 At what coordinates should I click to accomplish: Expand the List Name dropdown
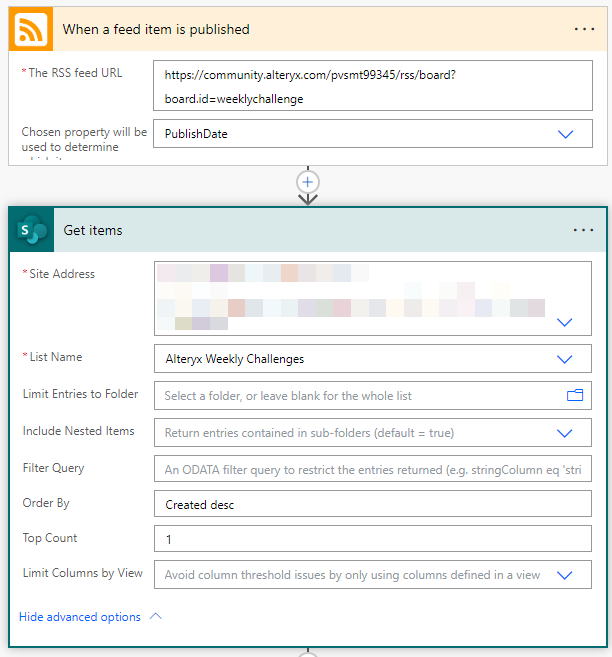point(564,359)
